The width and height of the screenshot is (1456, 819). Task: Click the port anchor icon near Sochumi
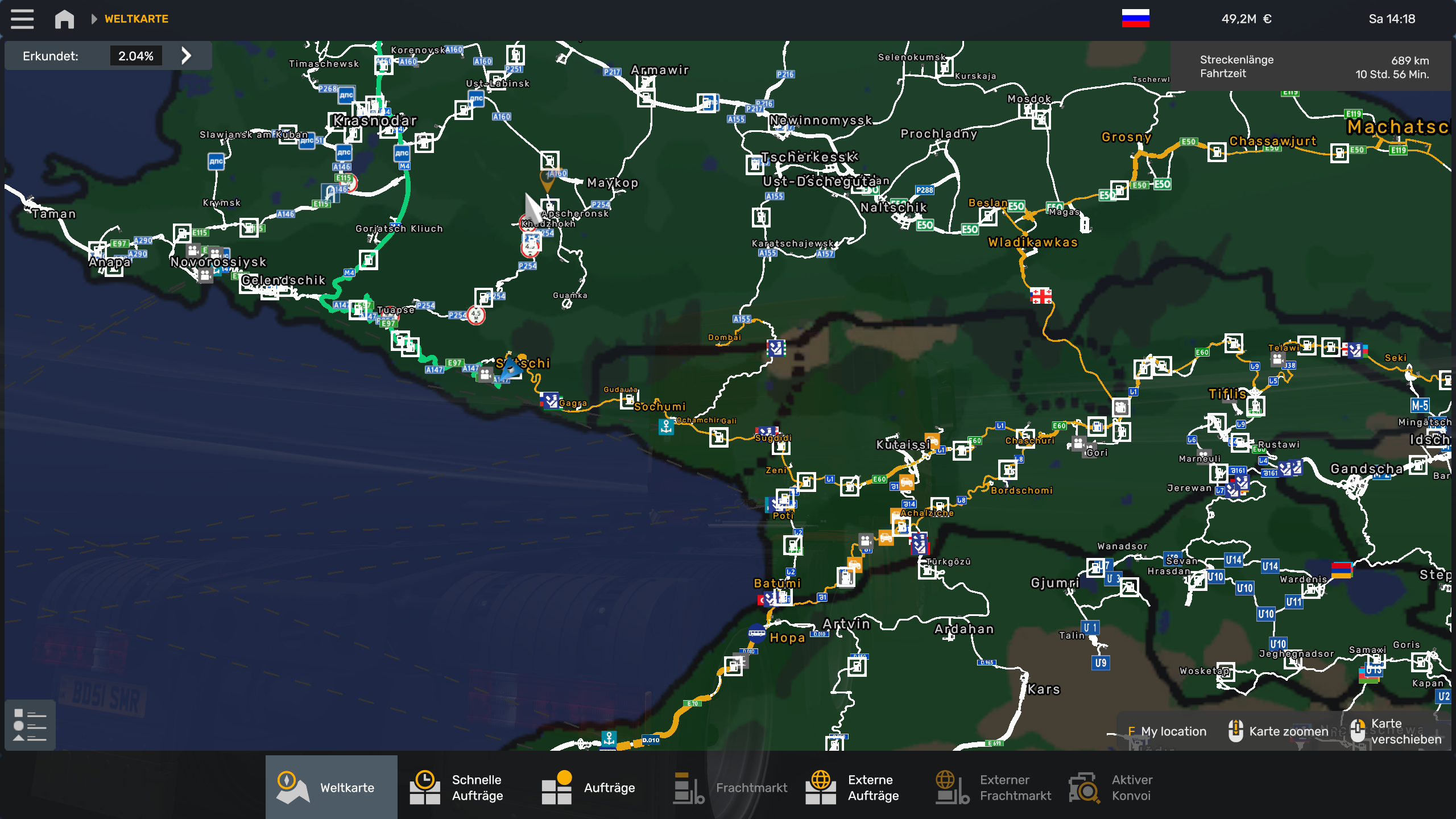coord(666,427)
